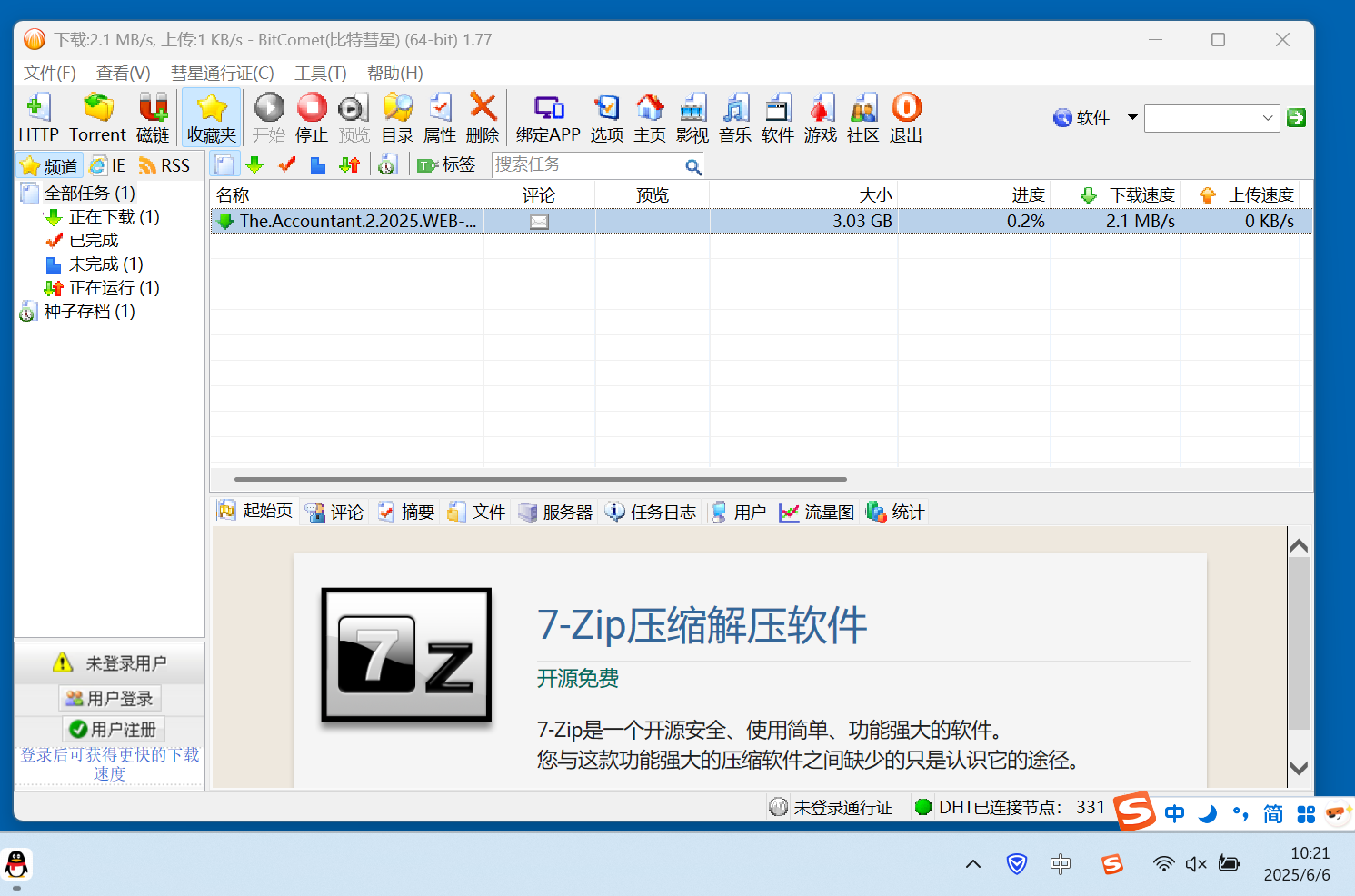Go to 主页 home icon
The image size is (1355, 896).
(650, 117)
